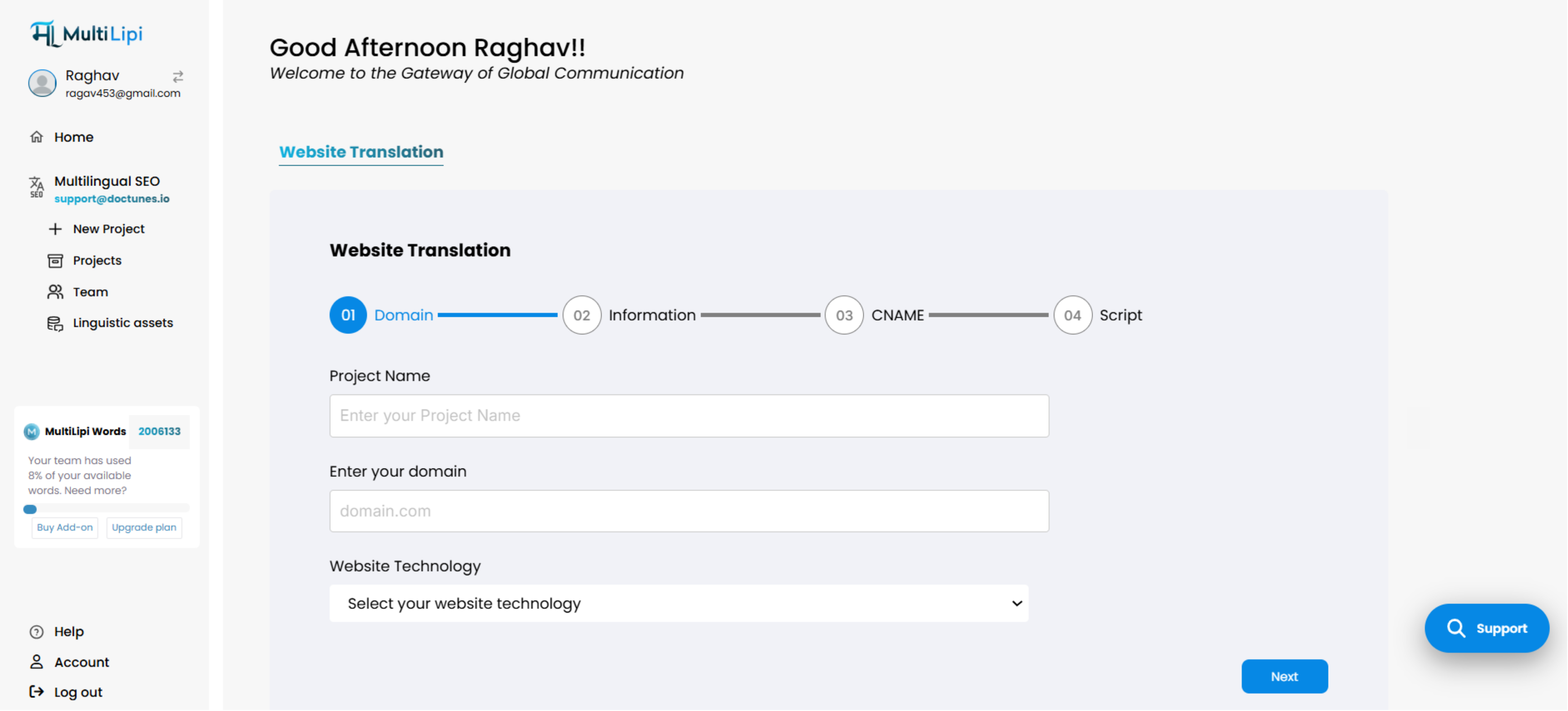Click the New Project plus icon

click(55, 229)
